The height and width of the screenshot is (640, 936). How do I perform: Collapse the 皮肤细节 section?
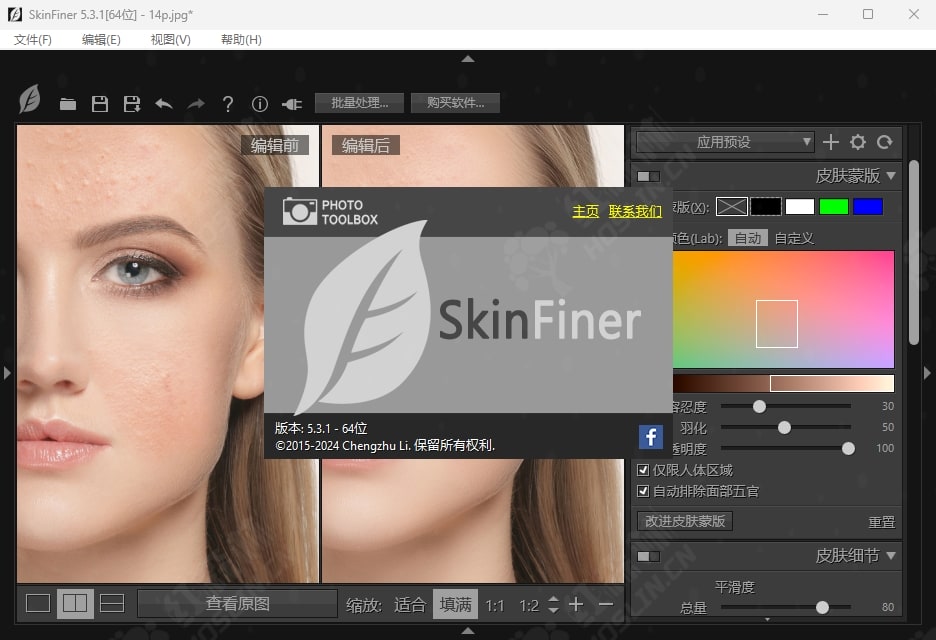(x=891, y=555)
